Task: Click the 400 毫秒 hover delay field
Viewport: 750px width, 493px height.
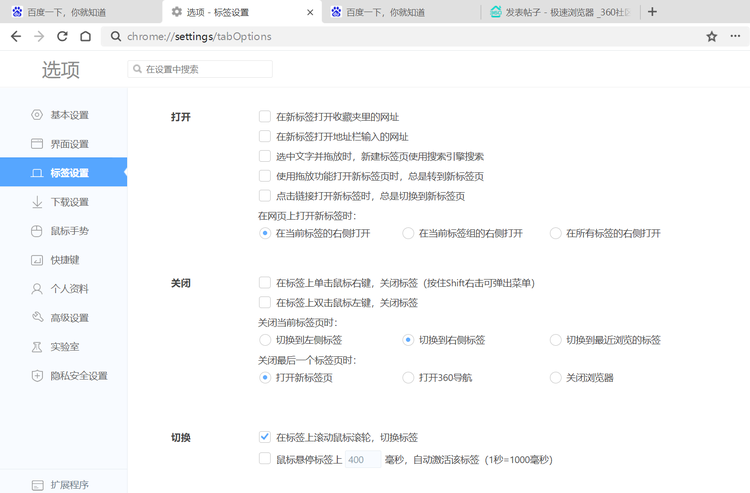Action: 362,460
